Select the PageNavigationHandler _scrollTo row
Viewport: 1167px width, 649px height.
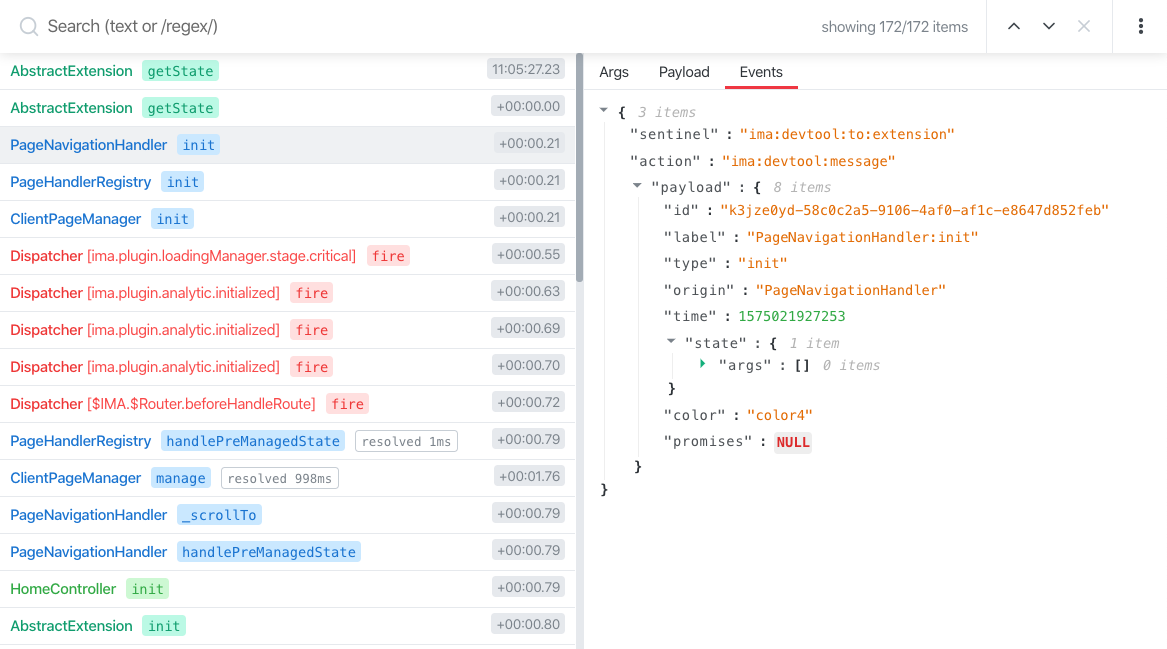(287, 515)
